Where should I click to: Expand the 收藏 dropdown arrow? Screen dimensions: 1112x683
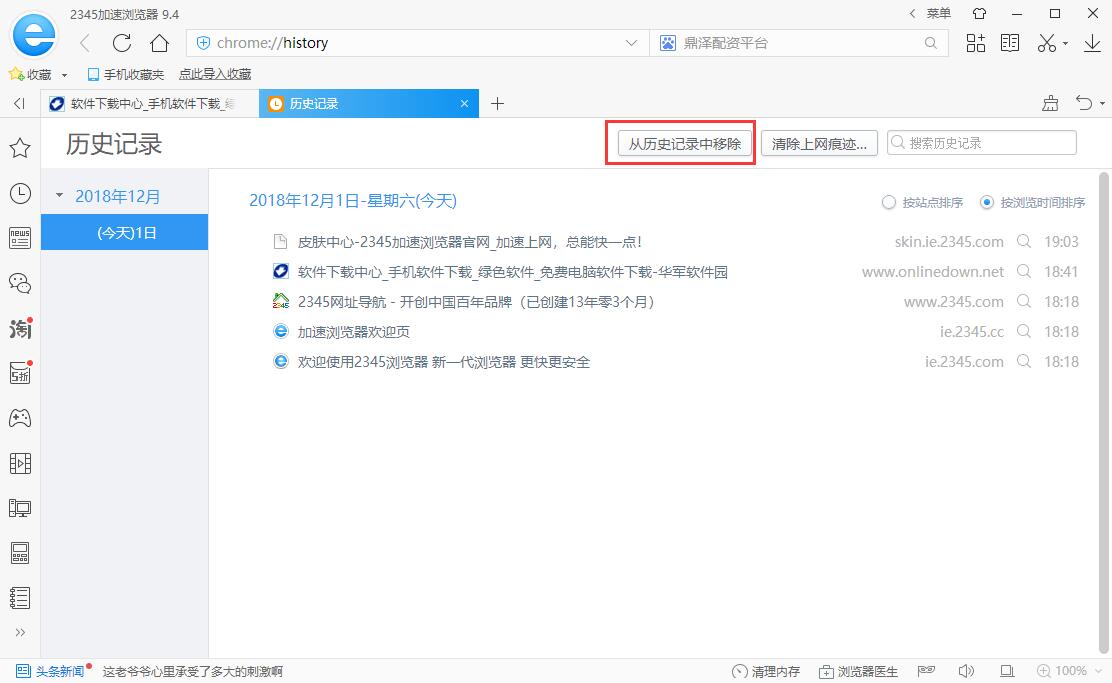63,73
